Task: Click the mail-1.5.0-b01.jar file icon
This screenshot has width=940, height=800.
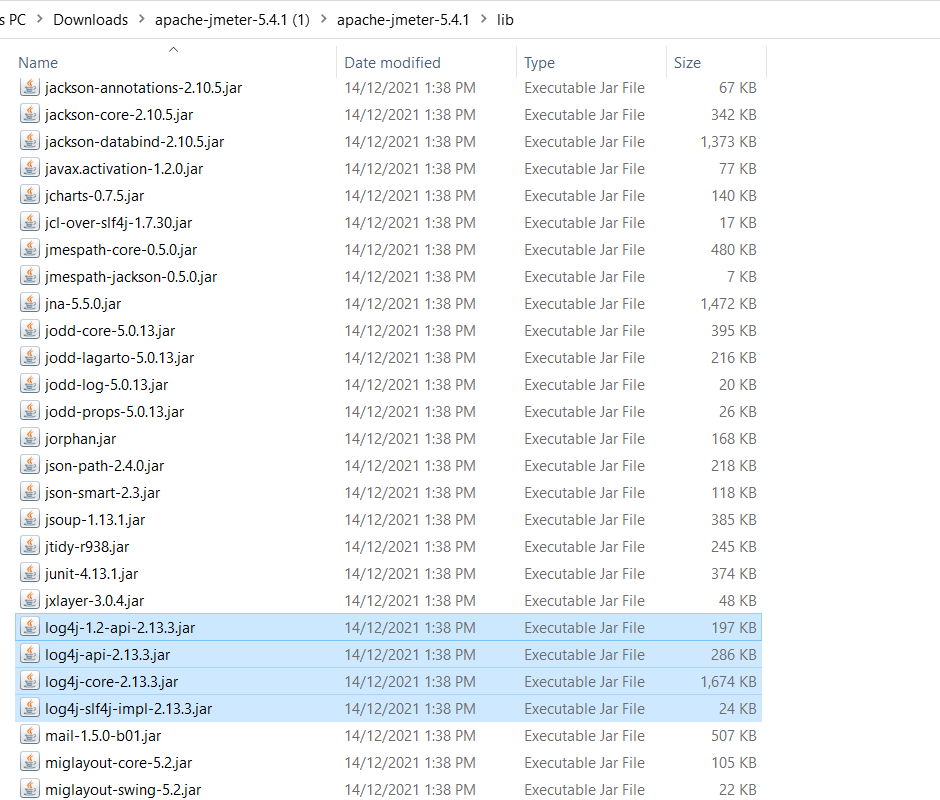Action: click(30, 735)
